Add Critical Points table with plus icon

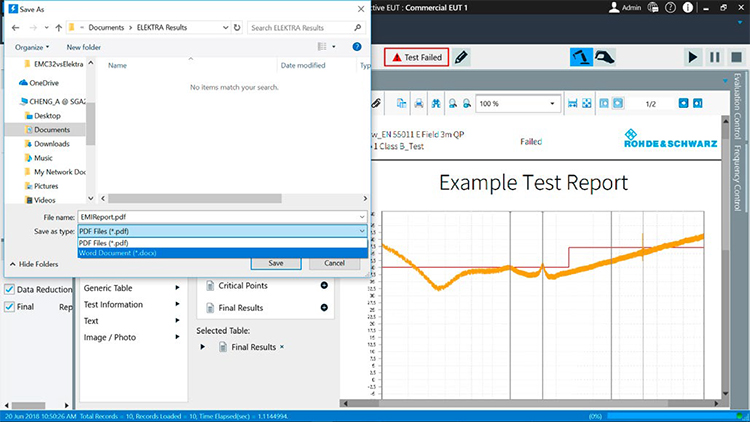(324, 286)
